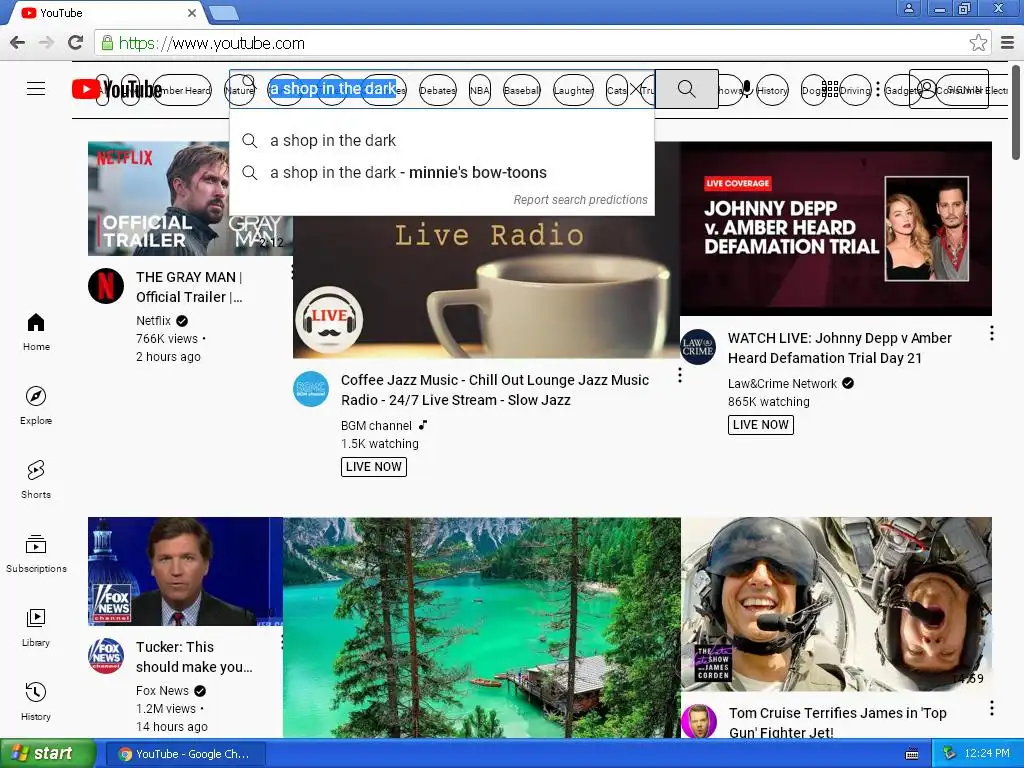Open options for Coffee Jazz Music video
The image size is (1024, 768).
[680, 376]
